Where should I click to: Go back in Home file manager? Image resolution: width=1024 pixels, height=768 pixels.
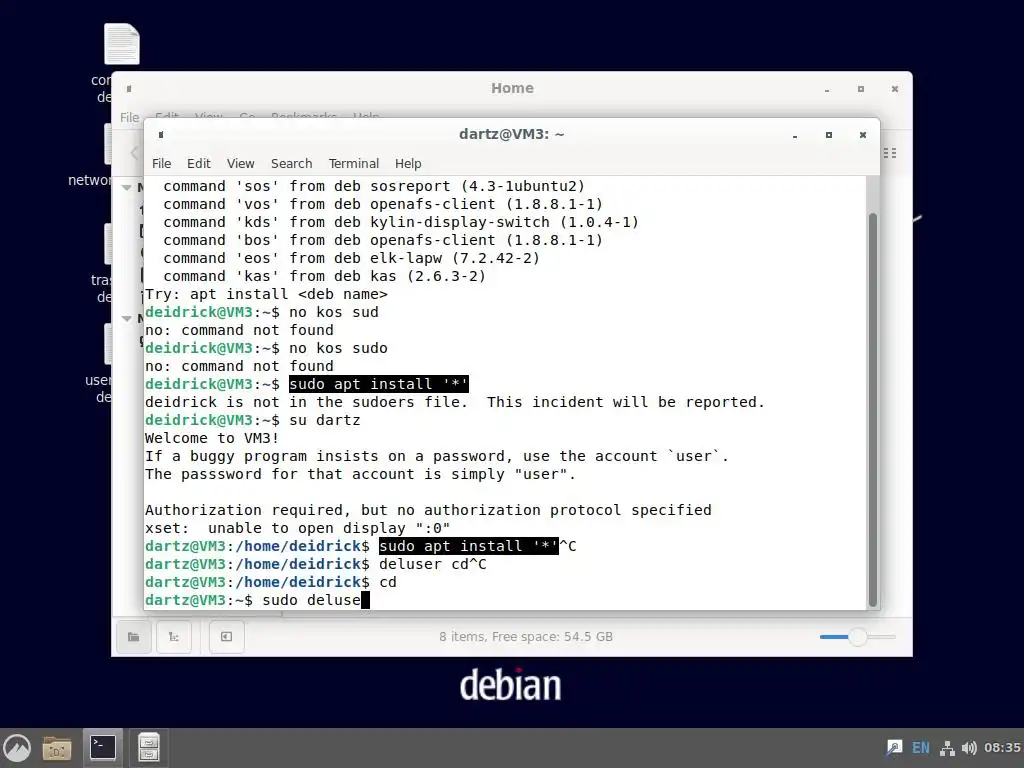click(x=134, y=153)
